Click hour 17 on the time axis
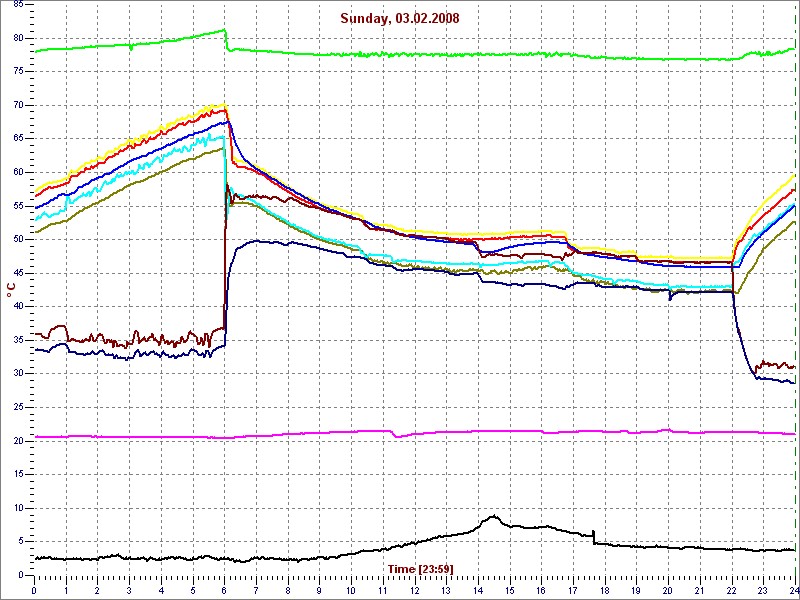The image size is (800, 600). pos(573,590)
